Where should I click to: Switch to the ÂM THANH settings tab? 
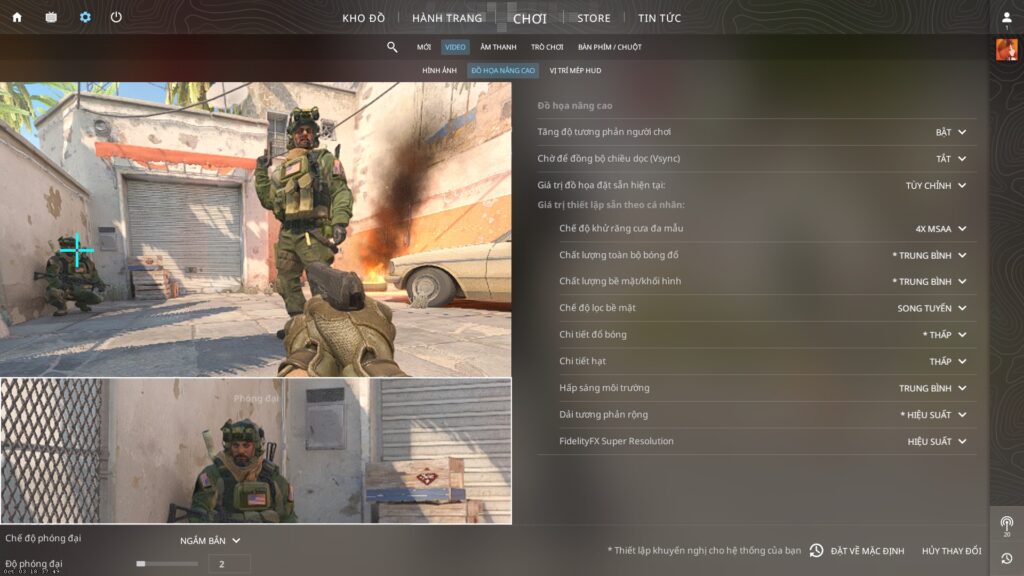point(497,47)
